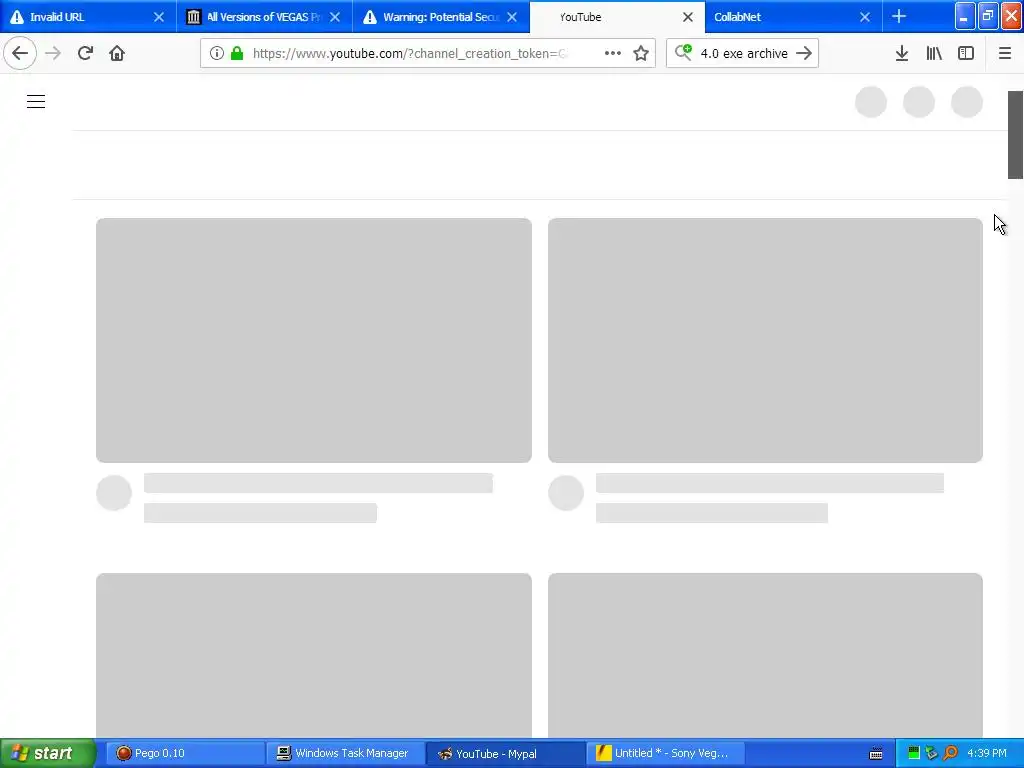
Task: Click the page vertical scrollbar thumb
Action: pyautogui.click(x=1016, y=135)
